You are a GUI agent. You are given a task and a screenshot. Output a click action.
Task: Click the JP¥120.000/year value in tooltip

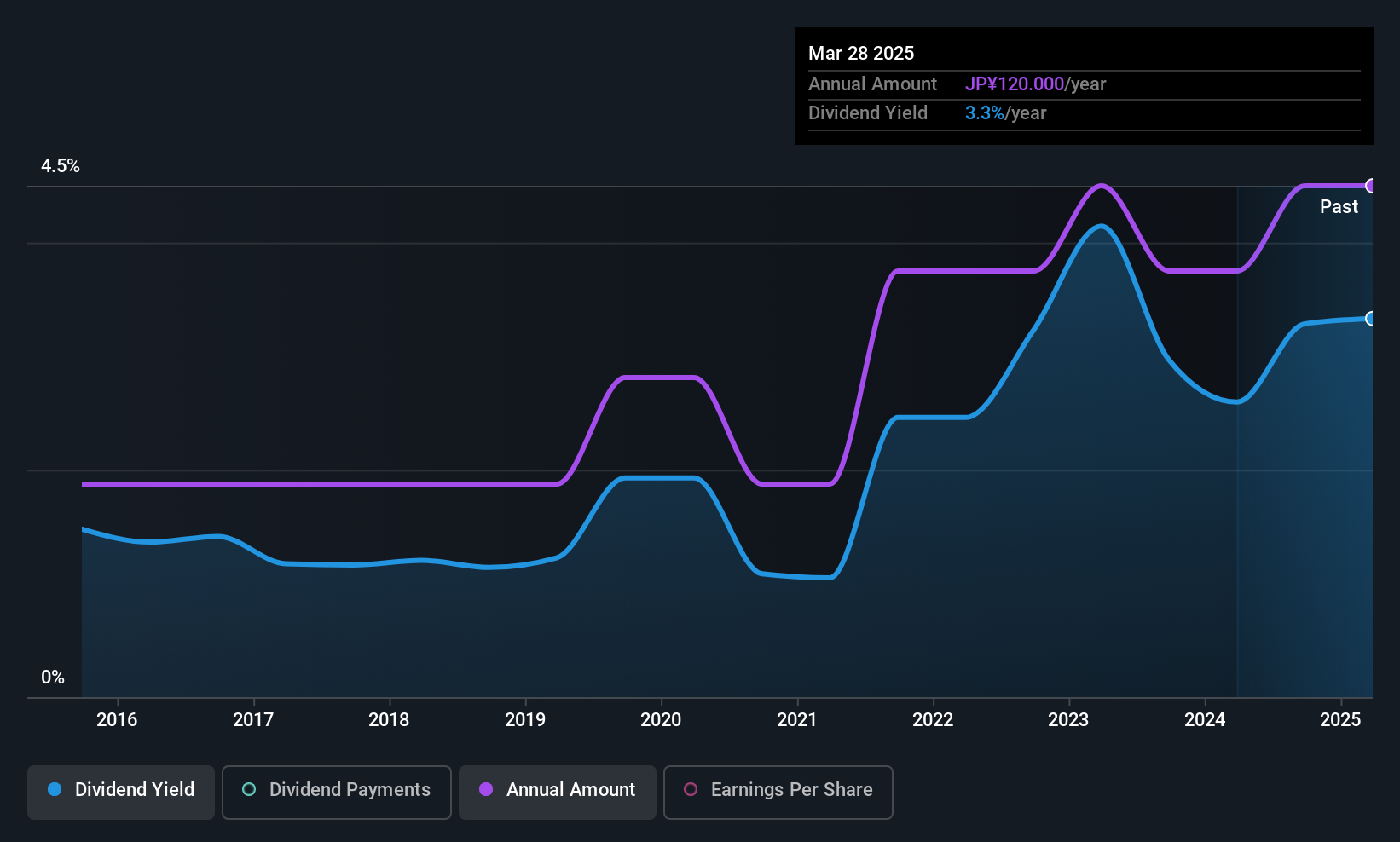[1035, 84]
